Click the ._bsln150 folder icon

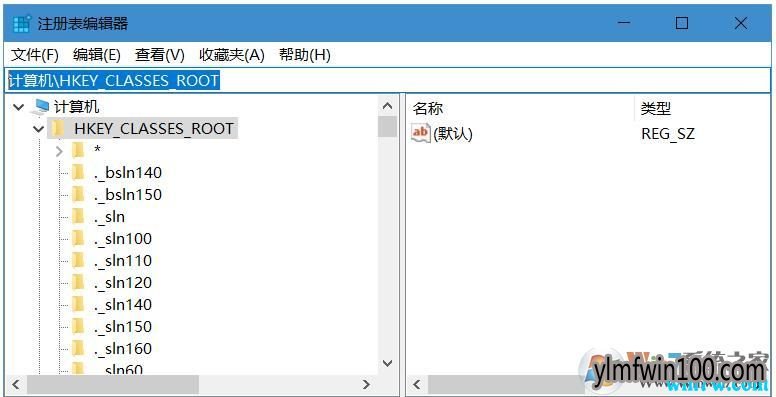[78, 195]
